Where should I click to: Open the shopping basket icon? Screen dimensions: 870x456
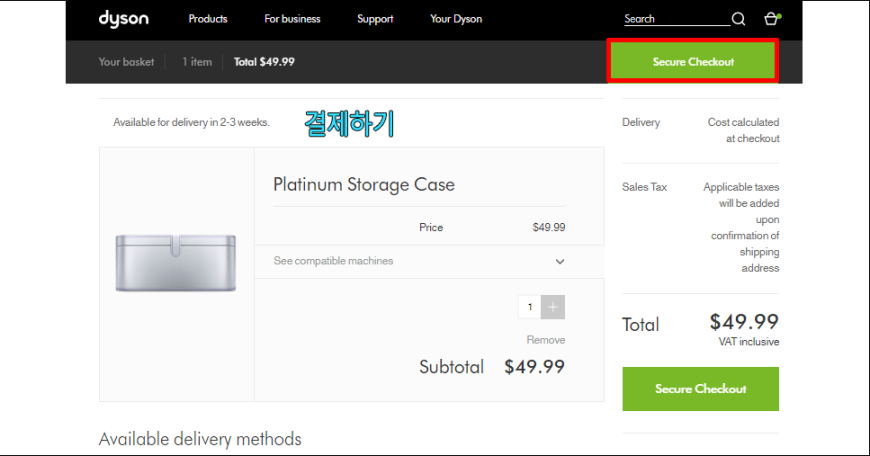tap(771, 19)
